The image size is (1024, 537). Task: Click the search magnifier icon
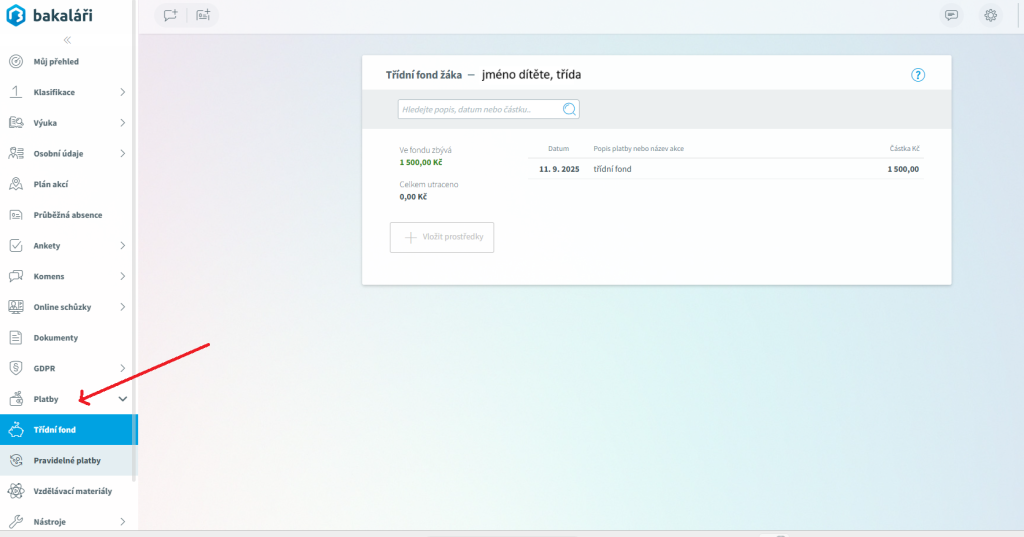coord(569,109)
